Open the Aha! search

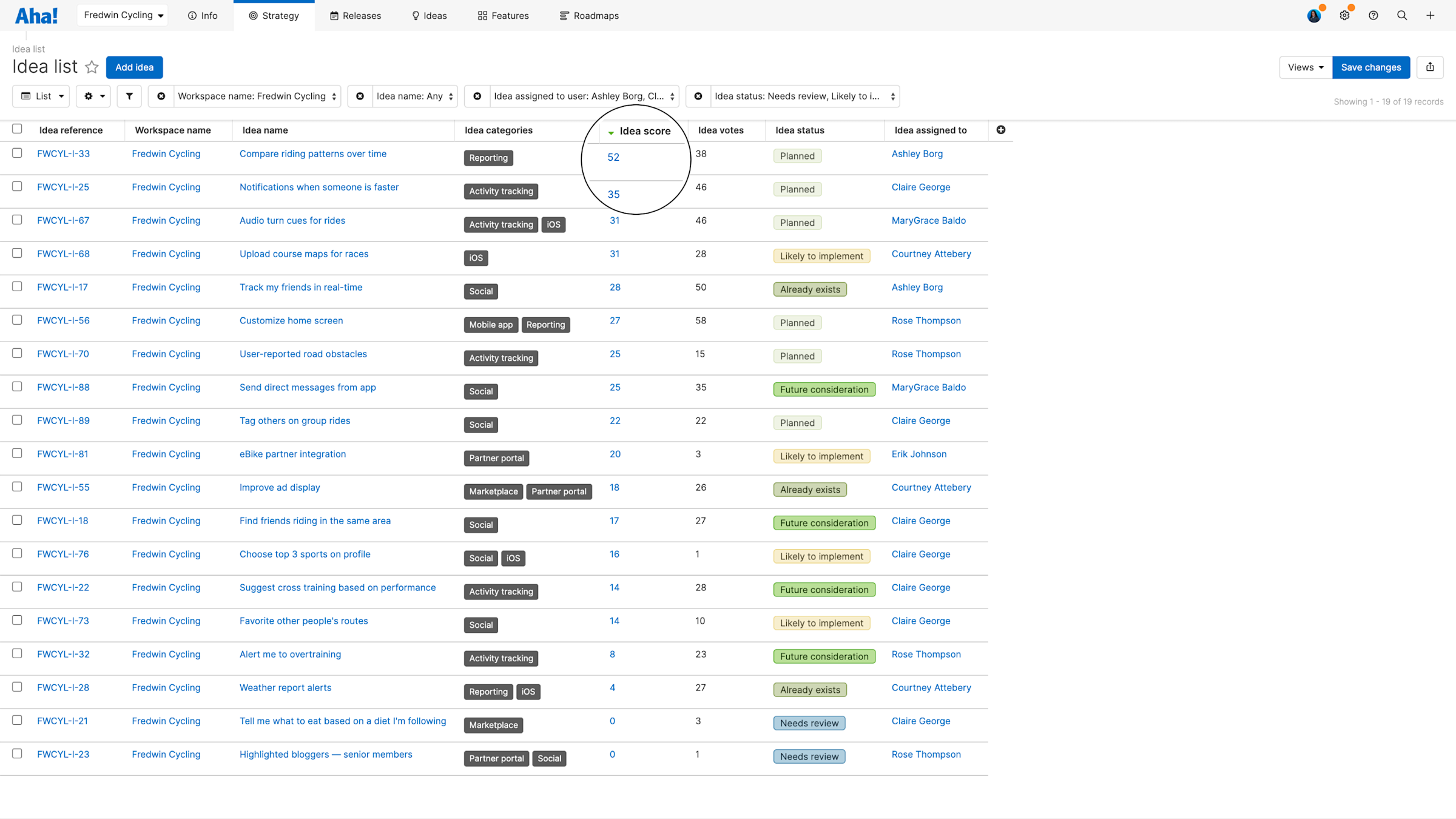pos(1402,15)
